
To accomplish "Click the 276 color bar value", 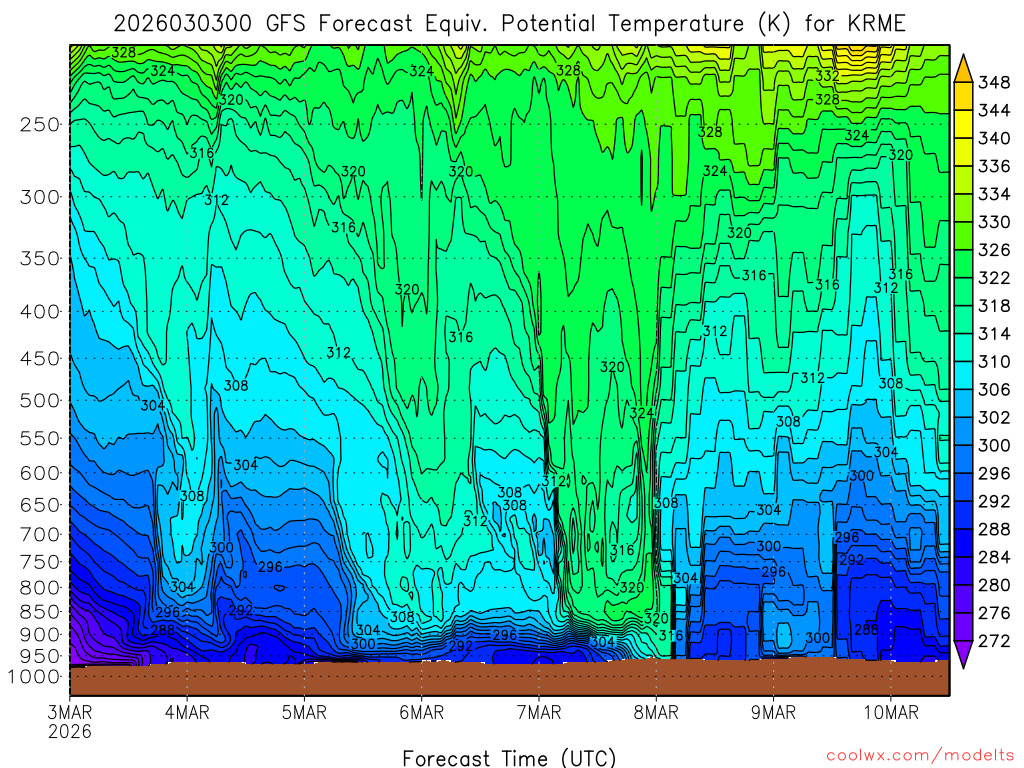I will [x=994, y=613].
